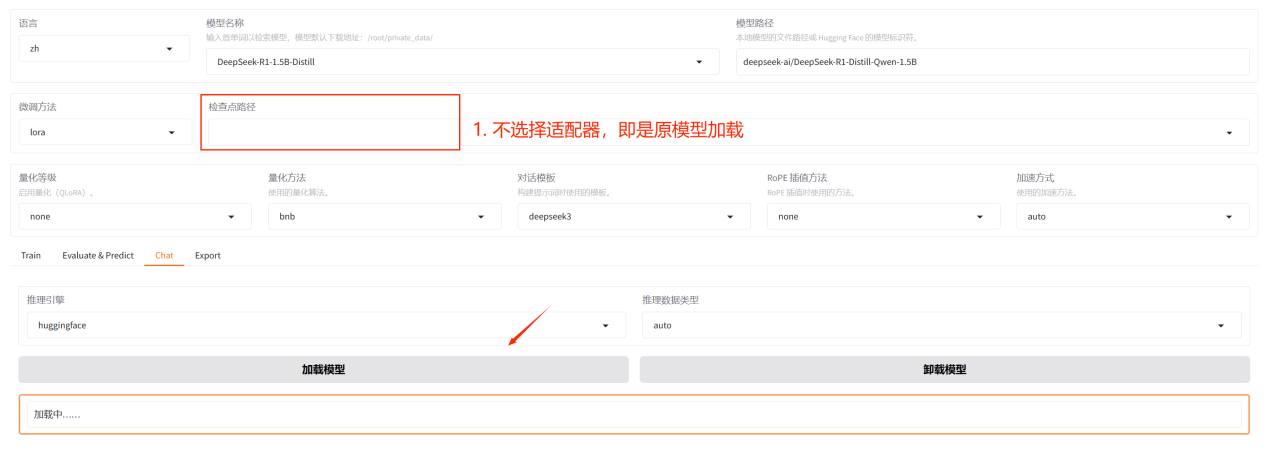
Task: Switch to the Train tab
Action: click(31, 255)
